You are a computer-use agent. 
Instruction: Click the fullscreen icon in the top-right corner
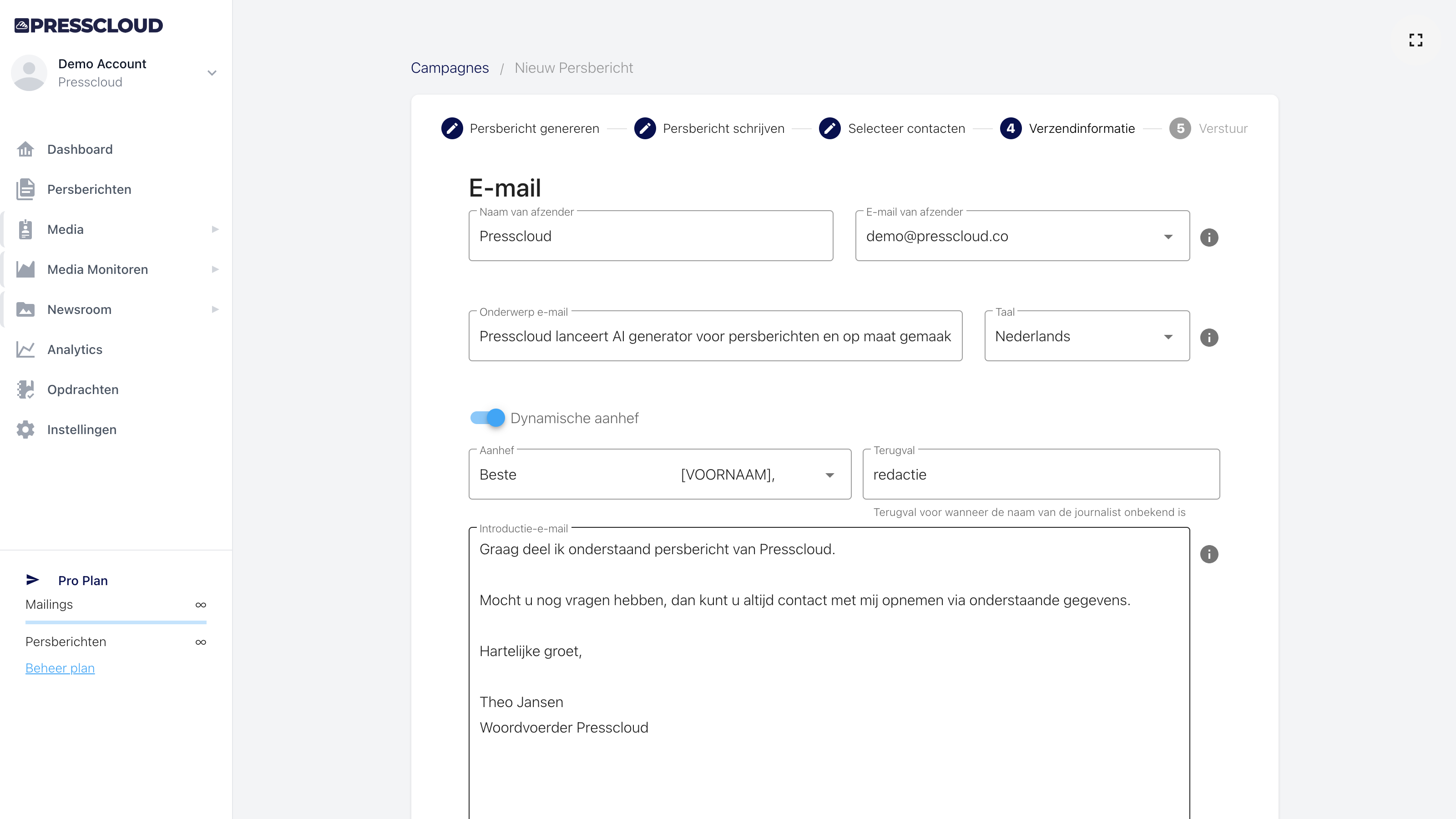click(1416, 40)
